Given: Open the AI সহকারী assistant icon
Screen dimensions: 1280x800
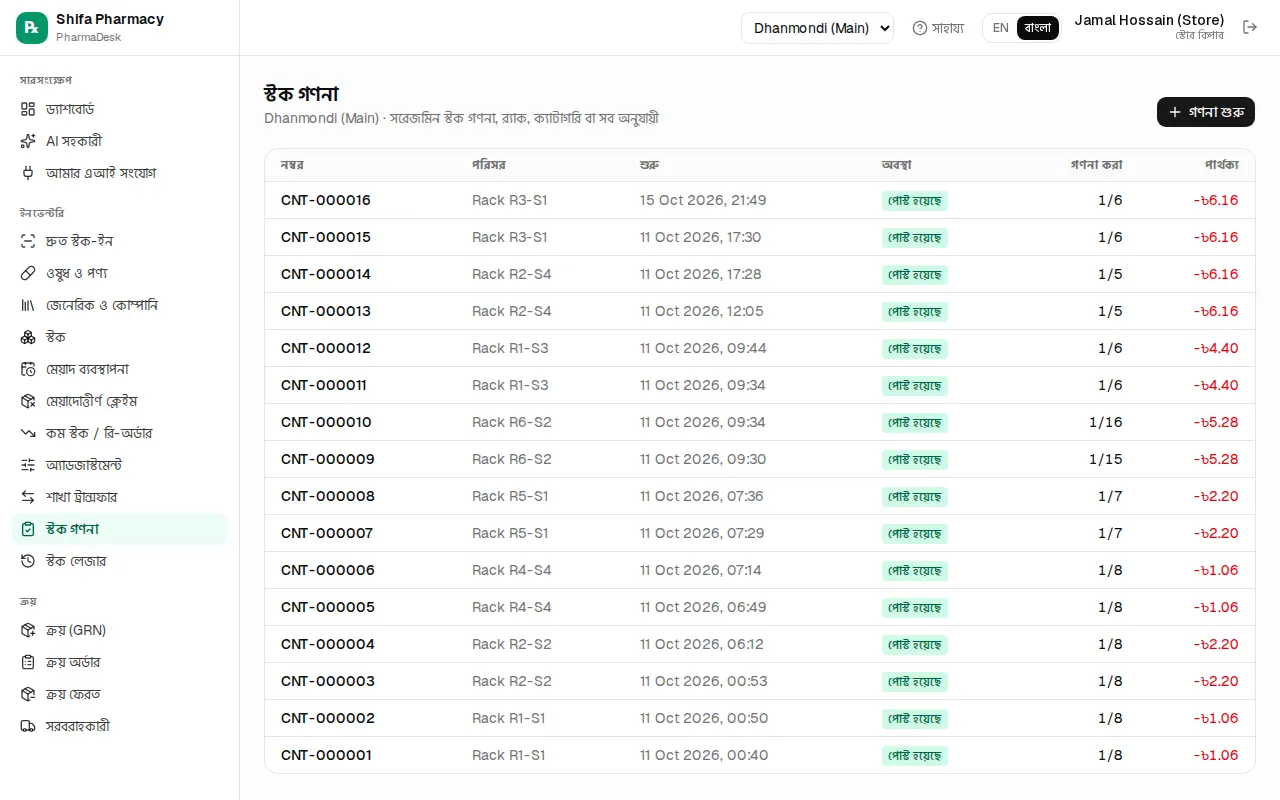Looking at the screenshot, I should [28, 141].
